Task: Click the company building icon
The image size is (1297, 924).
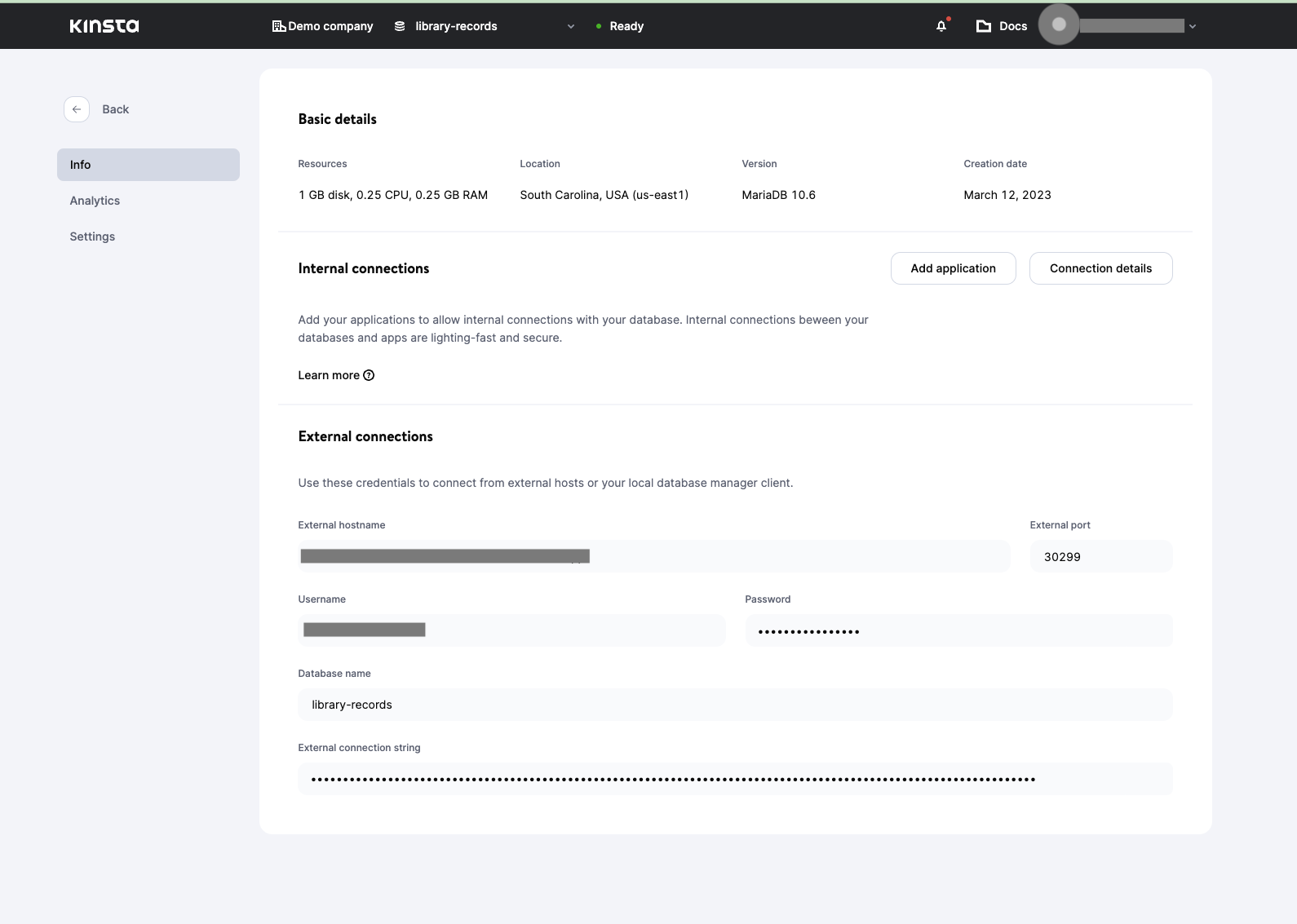Action: [278, 26]
